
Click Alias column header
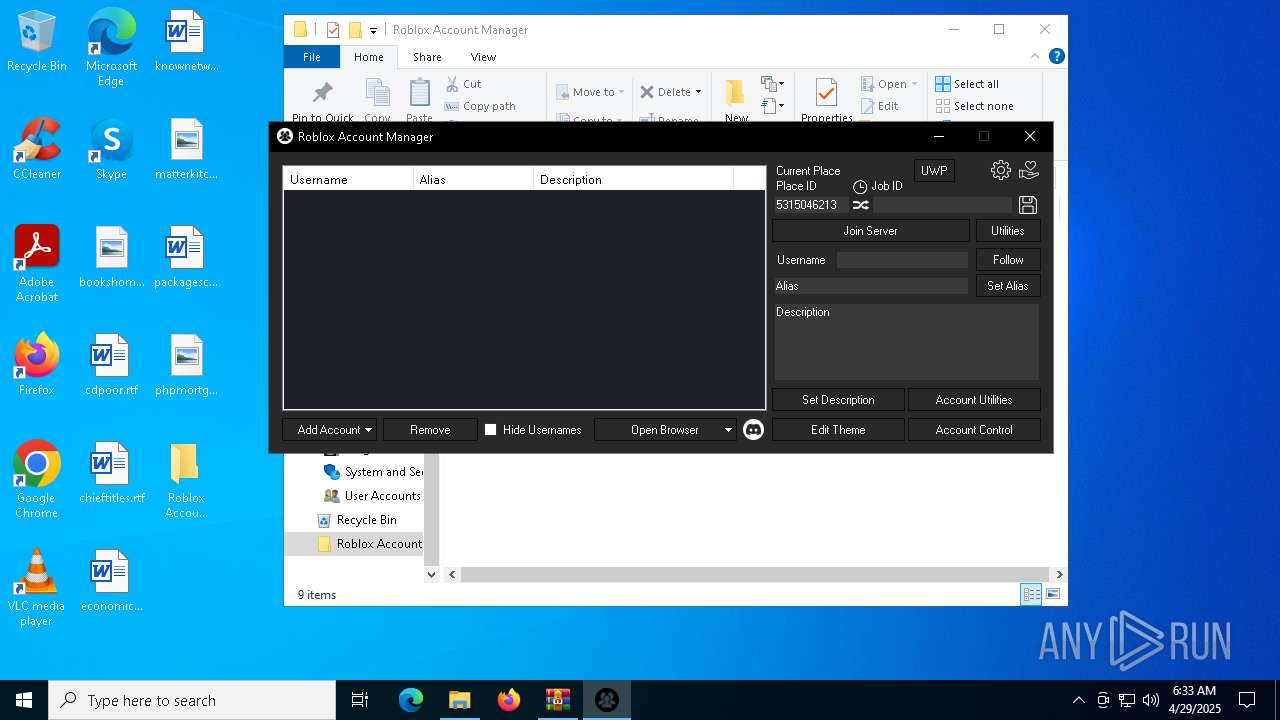pyautogui.click(x=473, y=179)
